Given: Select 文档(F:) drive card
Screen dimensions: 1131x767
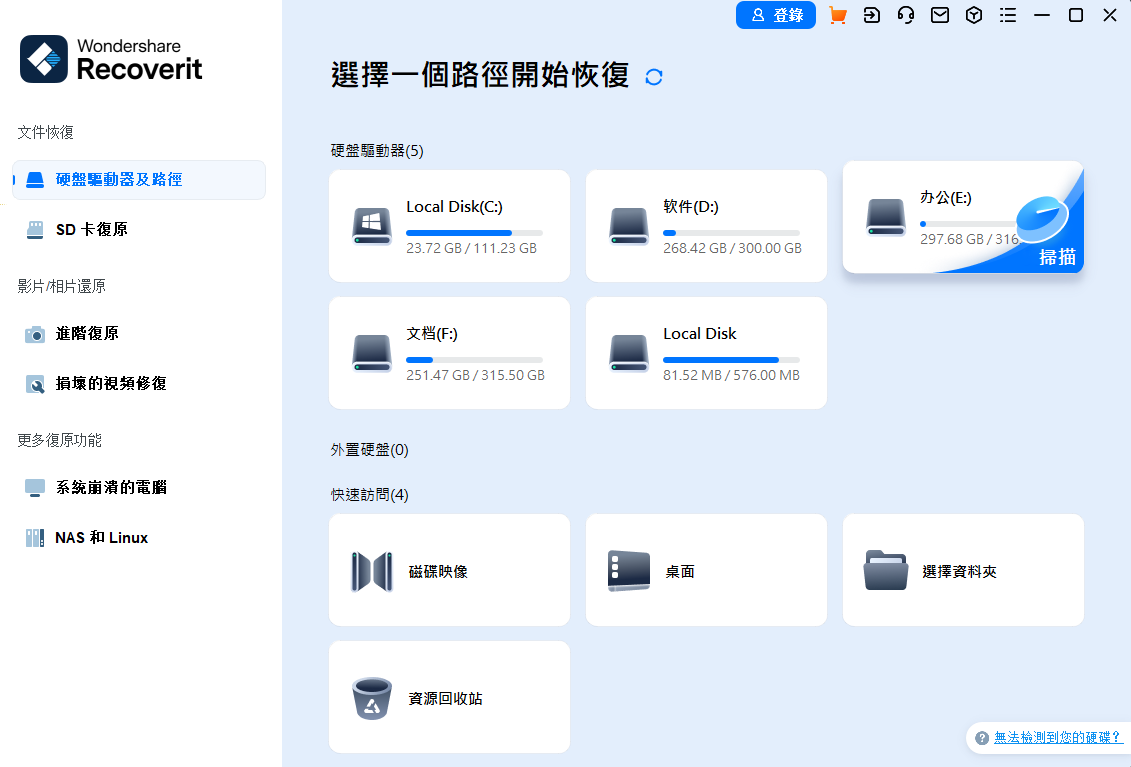Looking at the screenshot, I should (x=449, y=353).
